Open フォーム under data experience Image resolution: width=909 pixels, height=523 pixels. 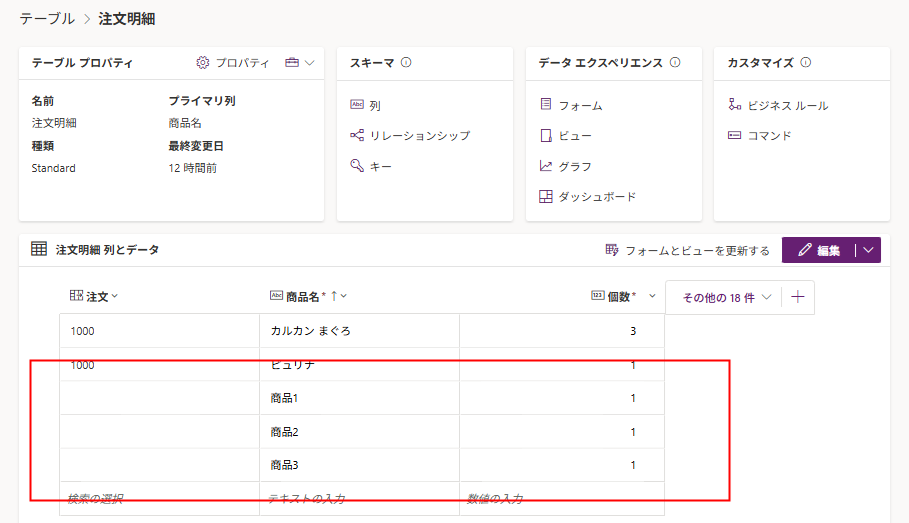coord(580,105)
